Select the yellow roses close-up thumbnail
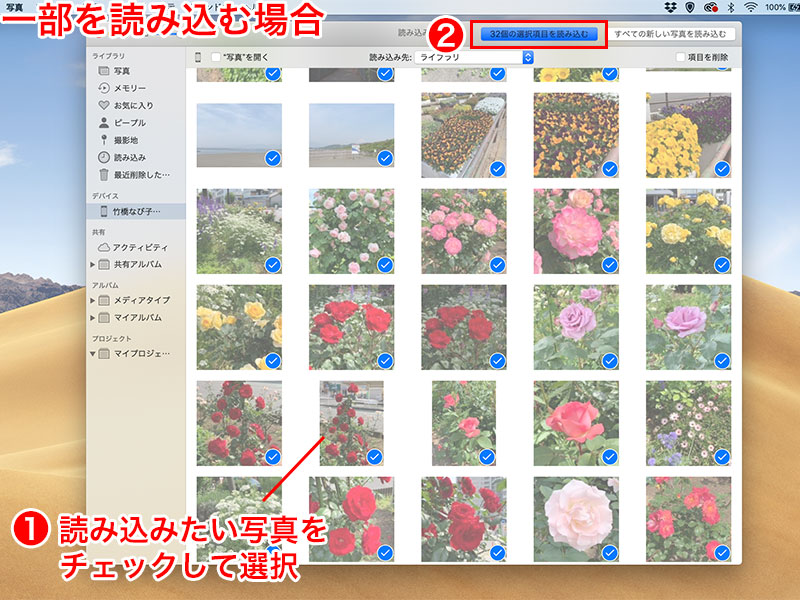The width and height of the screenshot is (800, 600). (x=239, y=328)
